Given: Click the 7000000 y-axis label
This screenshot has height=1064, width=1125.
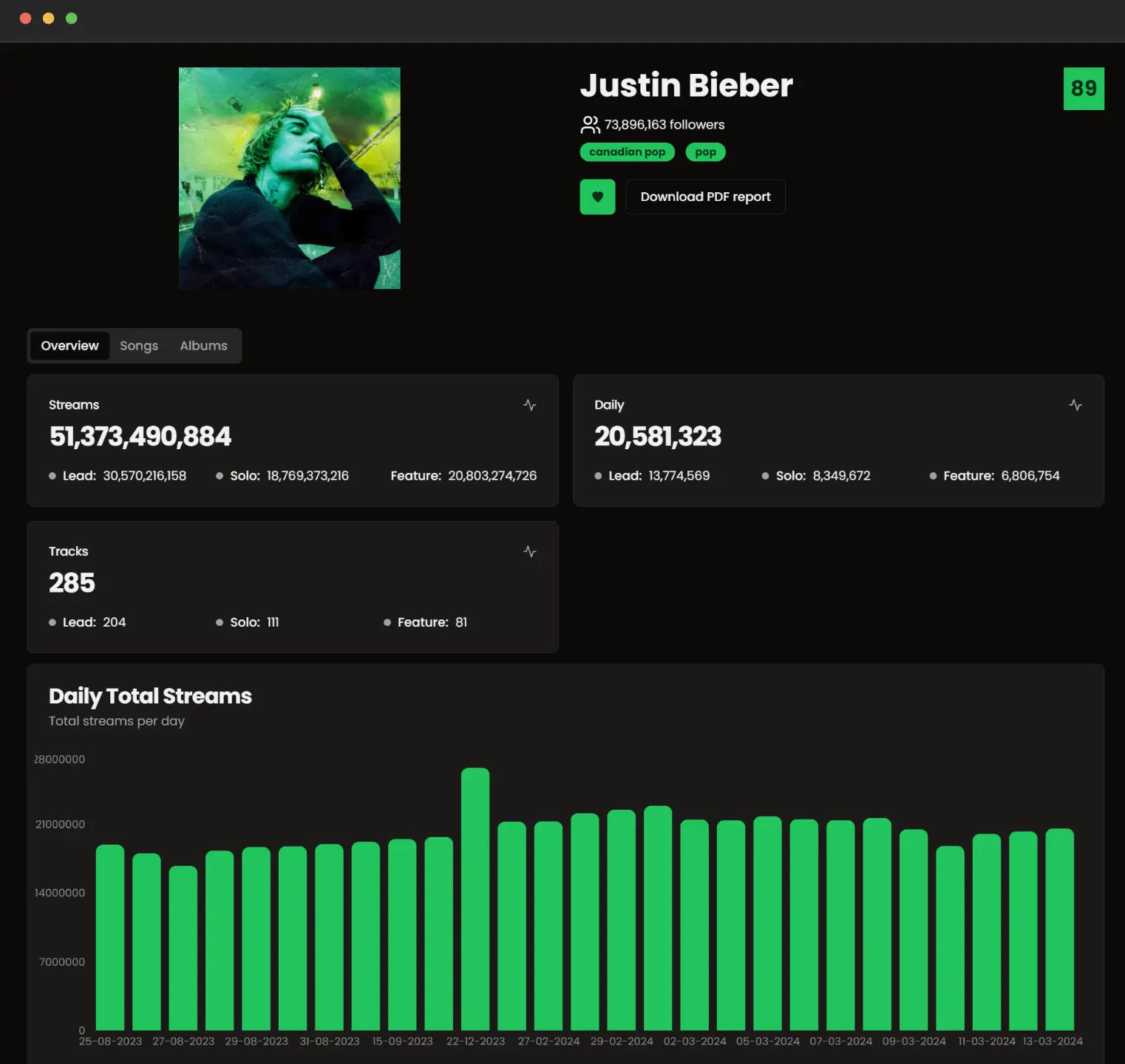Looking at the screenshot, I should 62,961.
